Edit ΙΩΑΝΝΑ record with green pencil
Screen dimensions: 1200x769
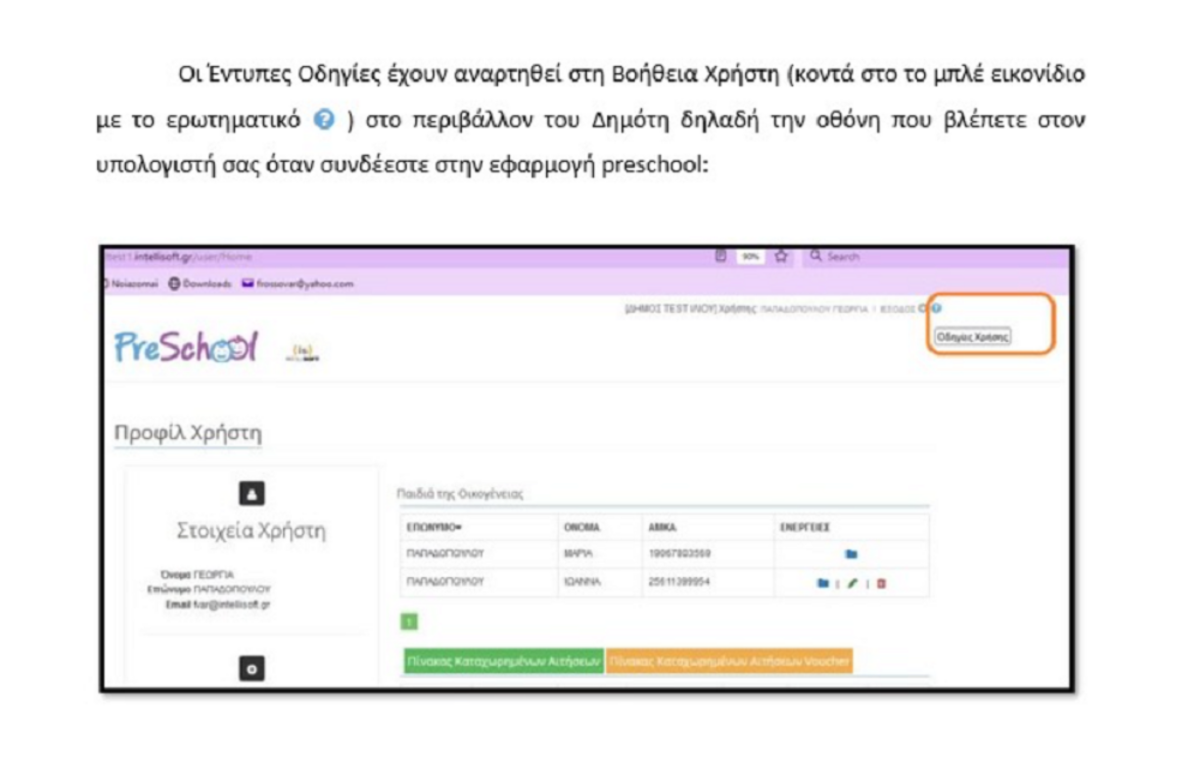(851, 583)
